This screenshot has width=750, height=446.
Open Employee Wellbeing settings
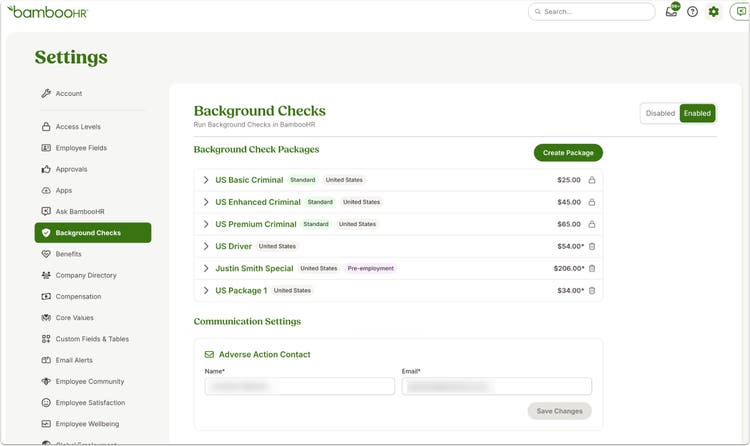(87, 424)
